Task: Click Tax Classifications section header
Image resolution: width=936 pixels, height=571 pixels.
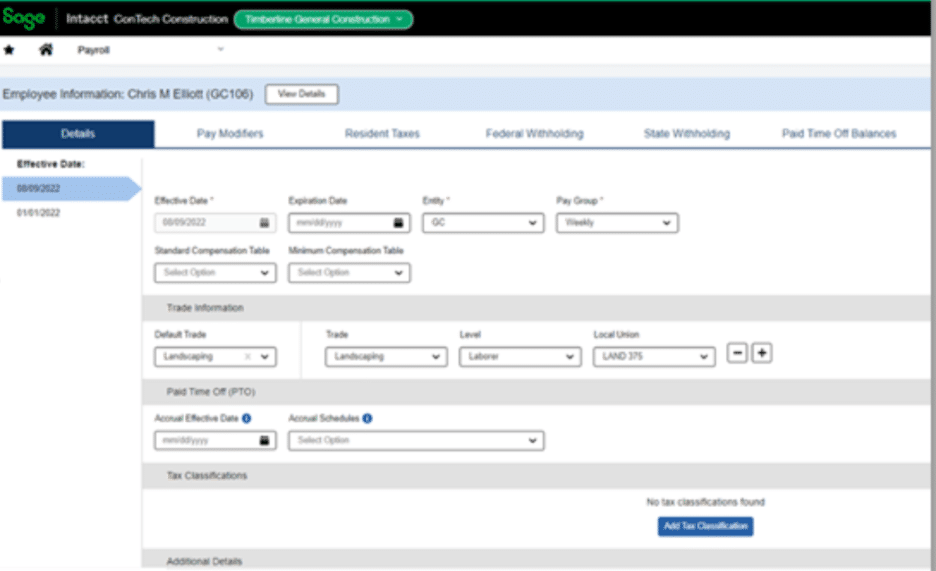Action: (x=536, y=476)
